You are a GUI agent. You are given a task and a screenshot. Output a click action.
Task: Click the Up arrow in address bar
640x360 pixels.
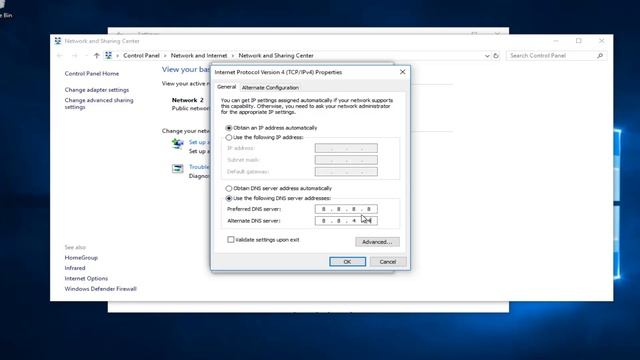pos(96,56)
